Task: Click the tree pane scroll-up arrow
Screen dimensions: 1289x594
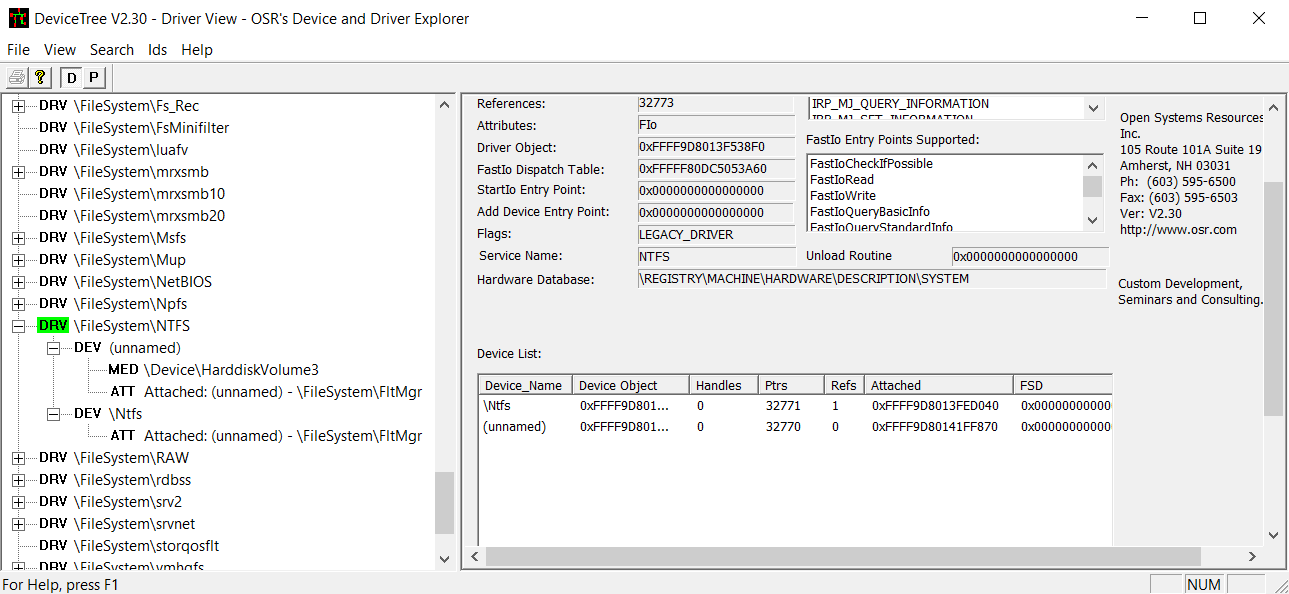Action: pos(445,104)
